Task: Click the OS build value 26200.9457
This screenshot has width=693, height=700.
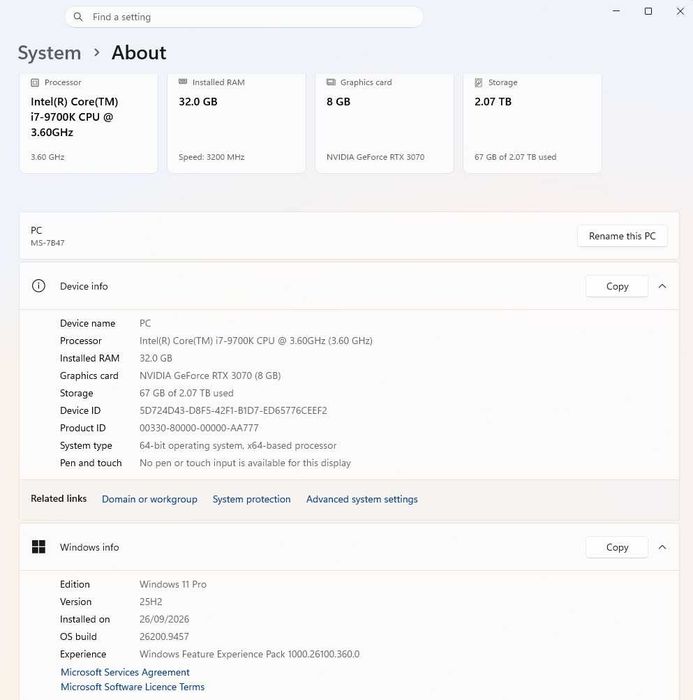Action: pos(164,637)
